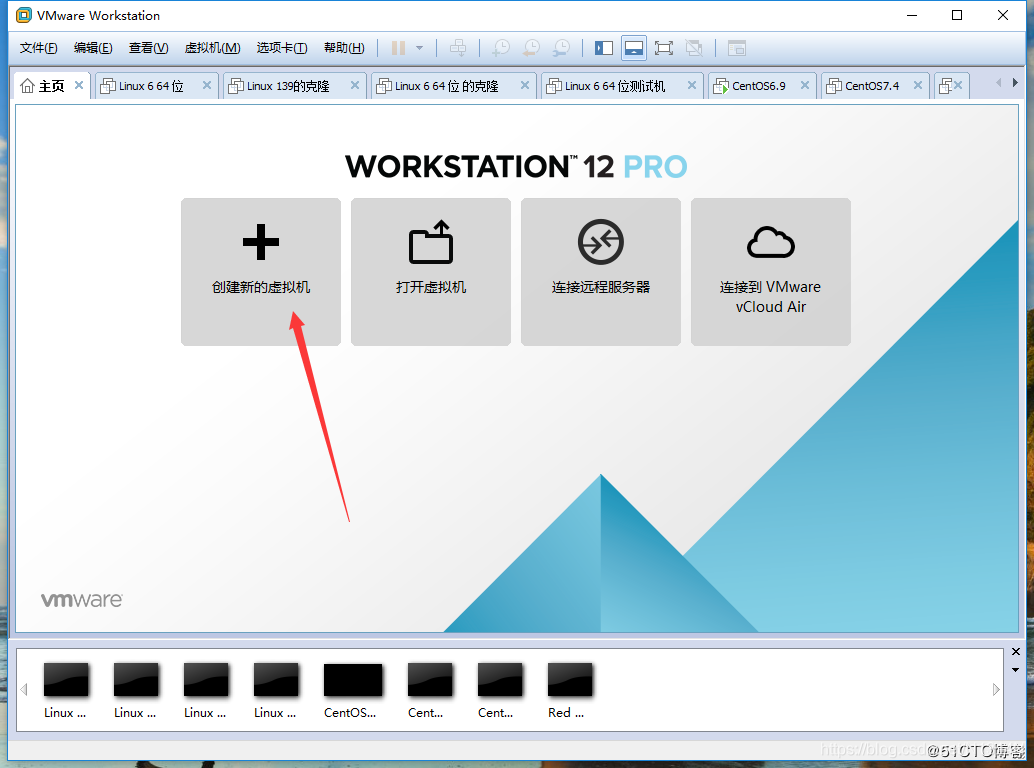The height and width of the screenshot is (768, 1034).
Task: Click the Unity mode toolbar icon
Action: (x=694, y=47)
